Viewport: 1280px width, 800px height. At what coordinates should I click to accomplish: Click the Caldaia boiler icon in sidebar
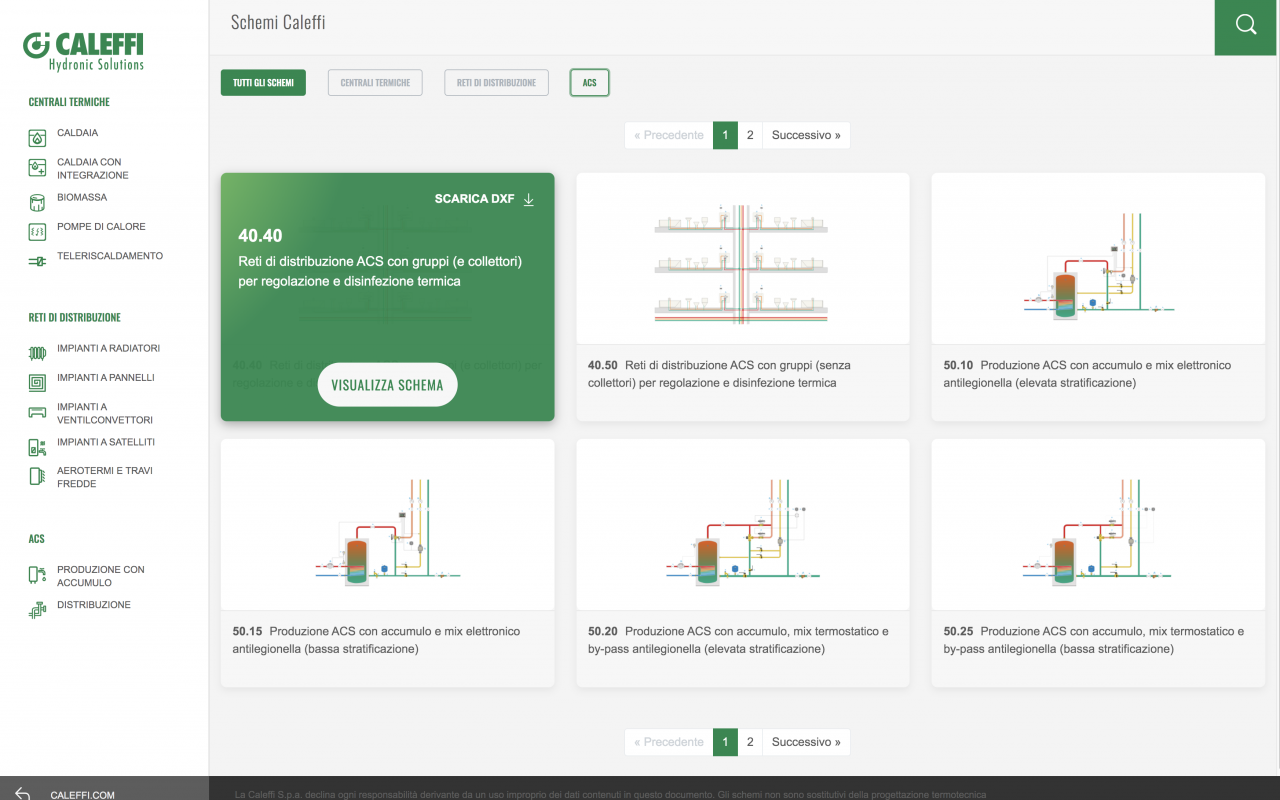click(x=37, y=138)
